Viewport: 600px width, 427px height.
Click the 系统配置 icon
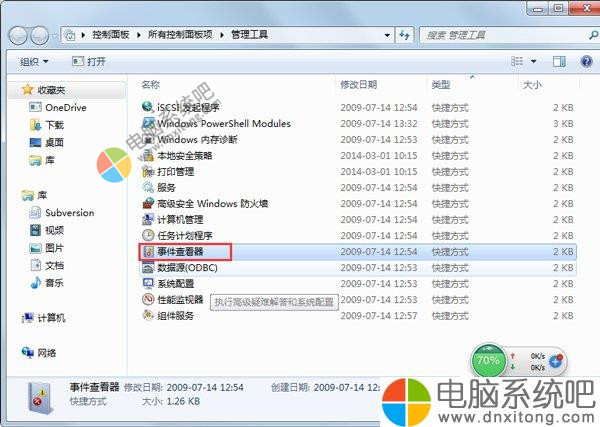[x=148, y=283]
